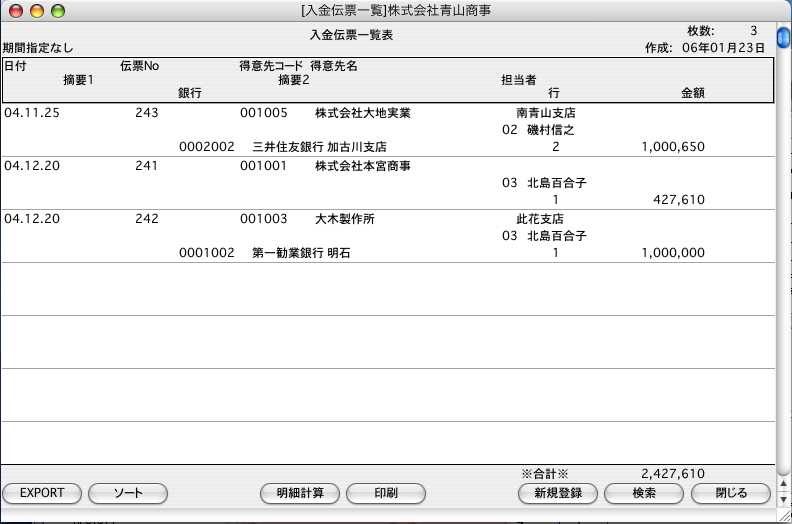
Task: Click customer name 株式会社本宮商事
Action: 362,166
